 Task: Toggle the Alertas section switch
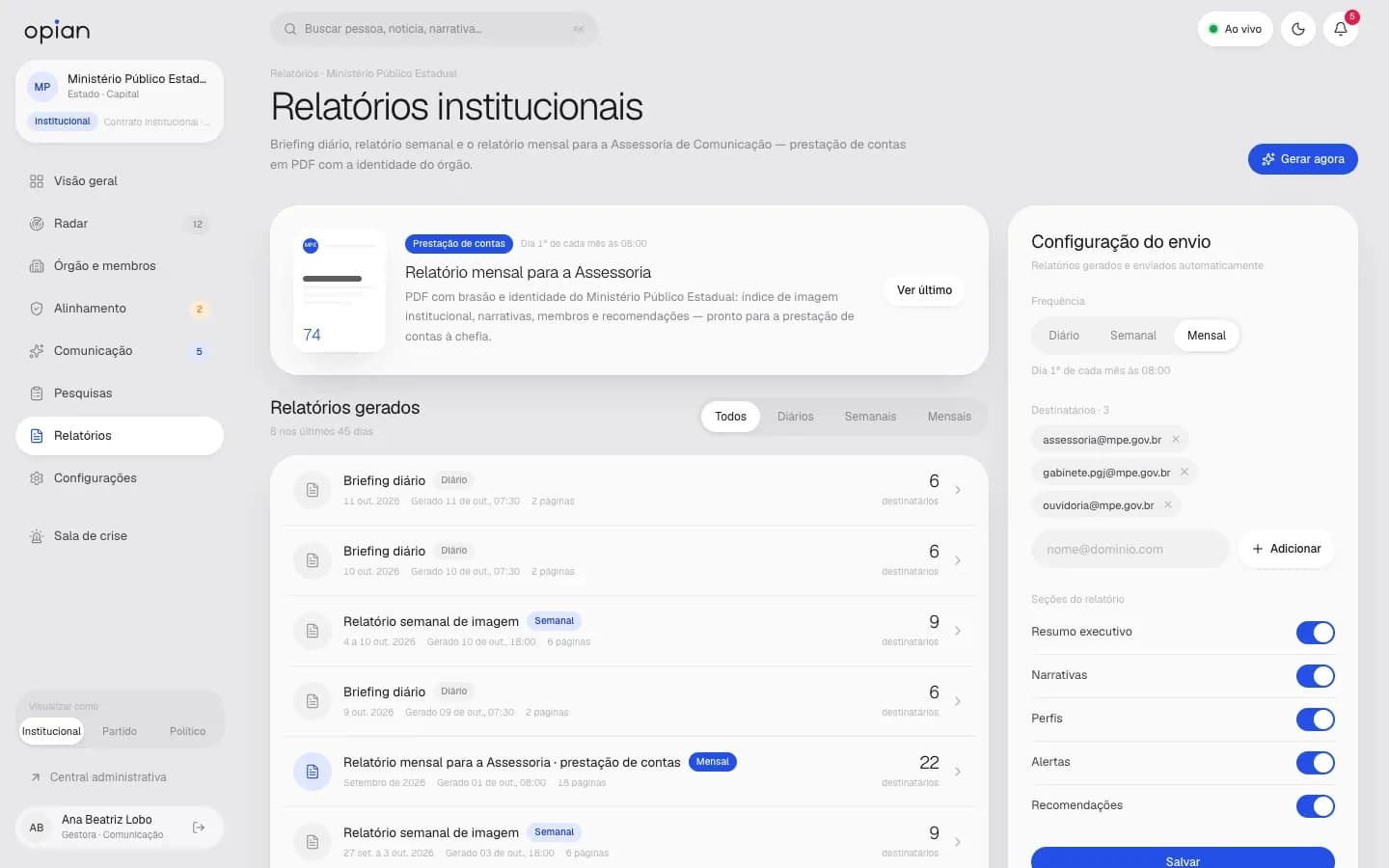[x=1316, y=763]
